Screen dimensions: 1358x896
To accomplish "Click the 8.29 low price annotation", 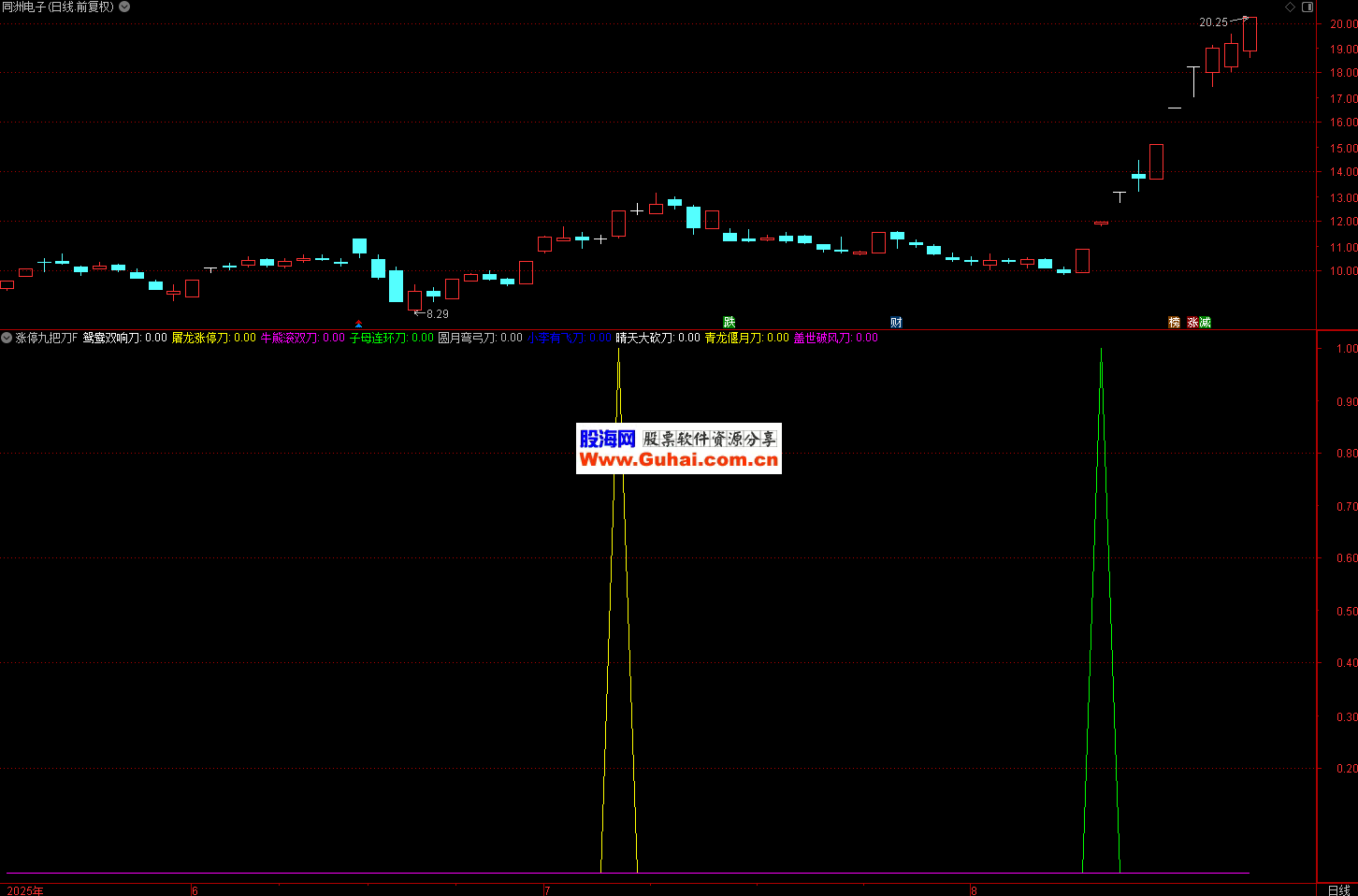I will click(438, 314).
